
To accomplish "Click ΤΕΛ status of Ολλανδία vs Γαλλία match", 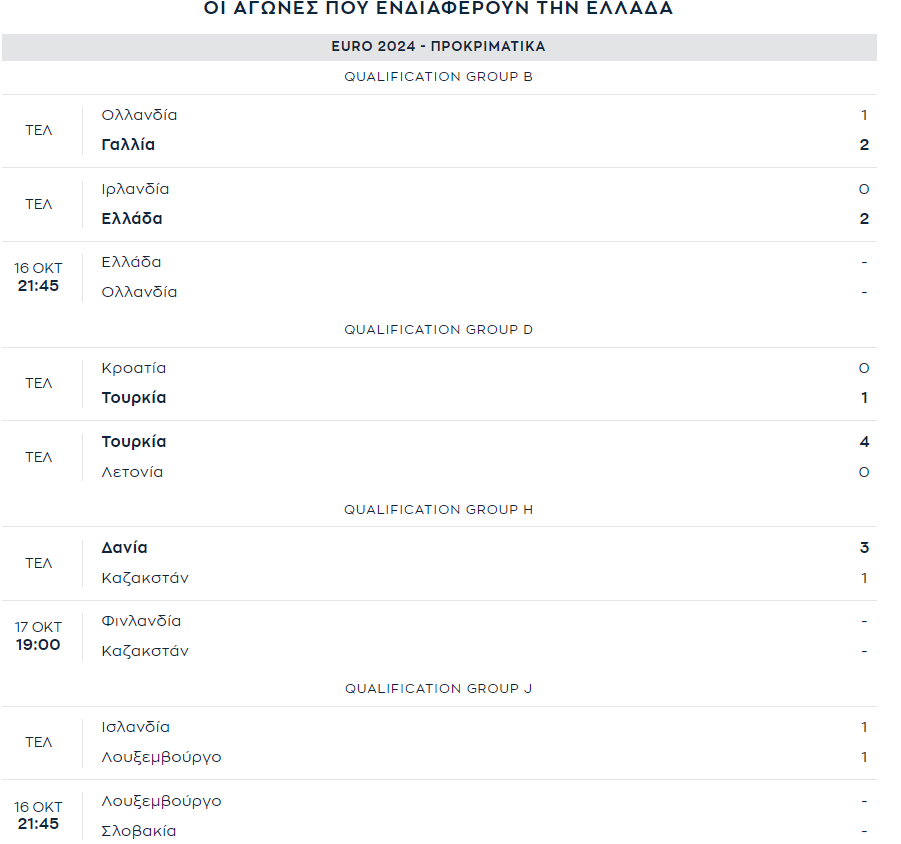I will click(x=38, y=130).
